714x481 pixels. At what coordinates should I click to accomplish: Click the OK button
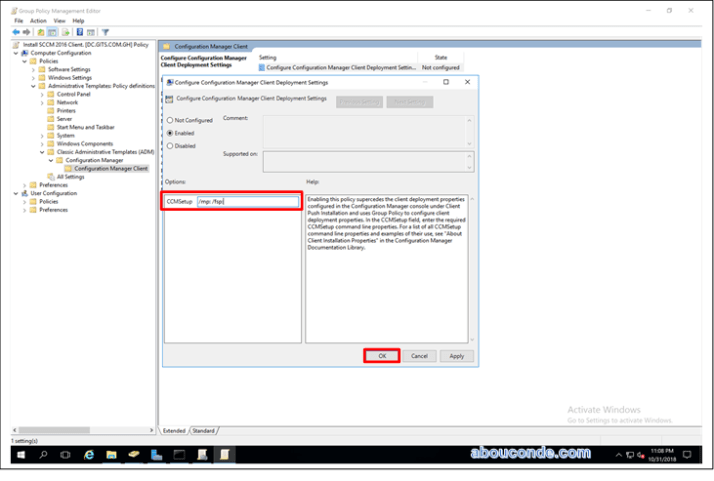pos(381,355)
